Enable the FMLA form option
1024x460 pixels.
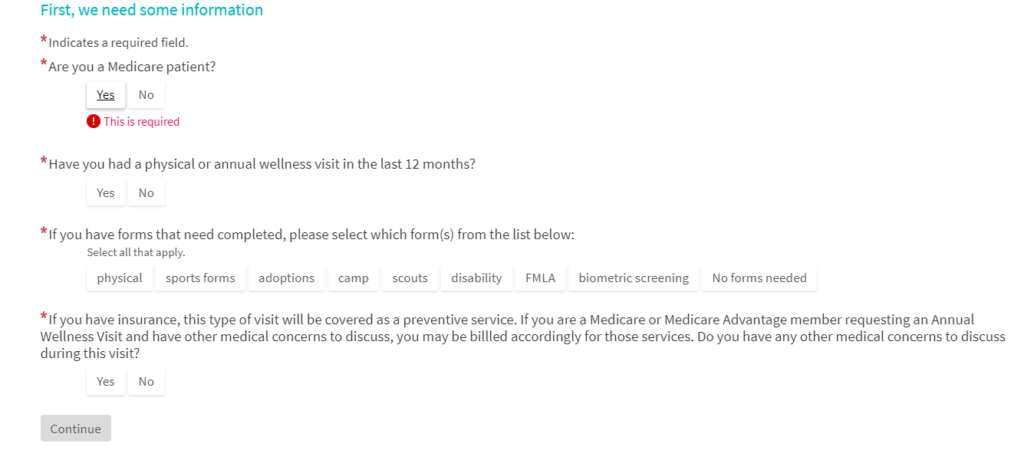tap(540, 278)
